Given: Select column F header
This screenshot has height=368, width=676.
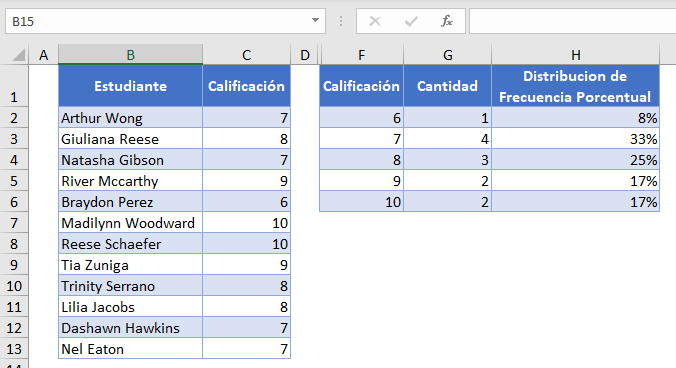Looking at the screenshot, I should pyautogui.click(x=361, y=55).
